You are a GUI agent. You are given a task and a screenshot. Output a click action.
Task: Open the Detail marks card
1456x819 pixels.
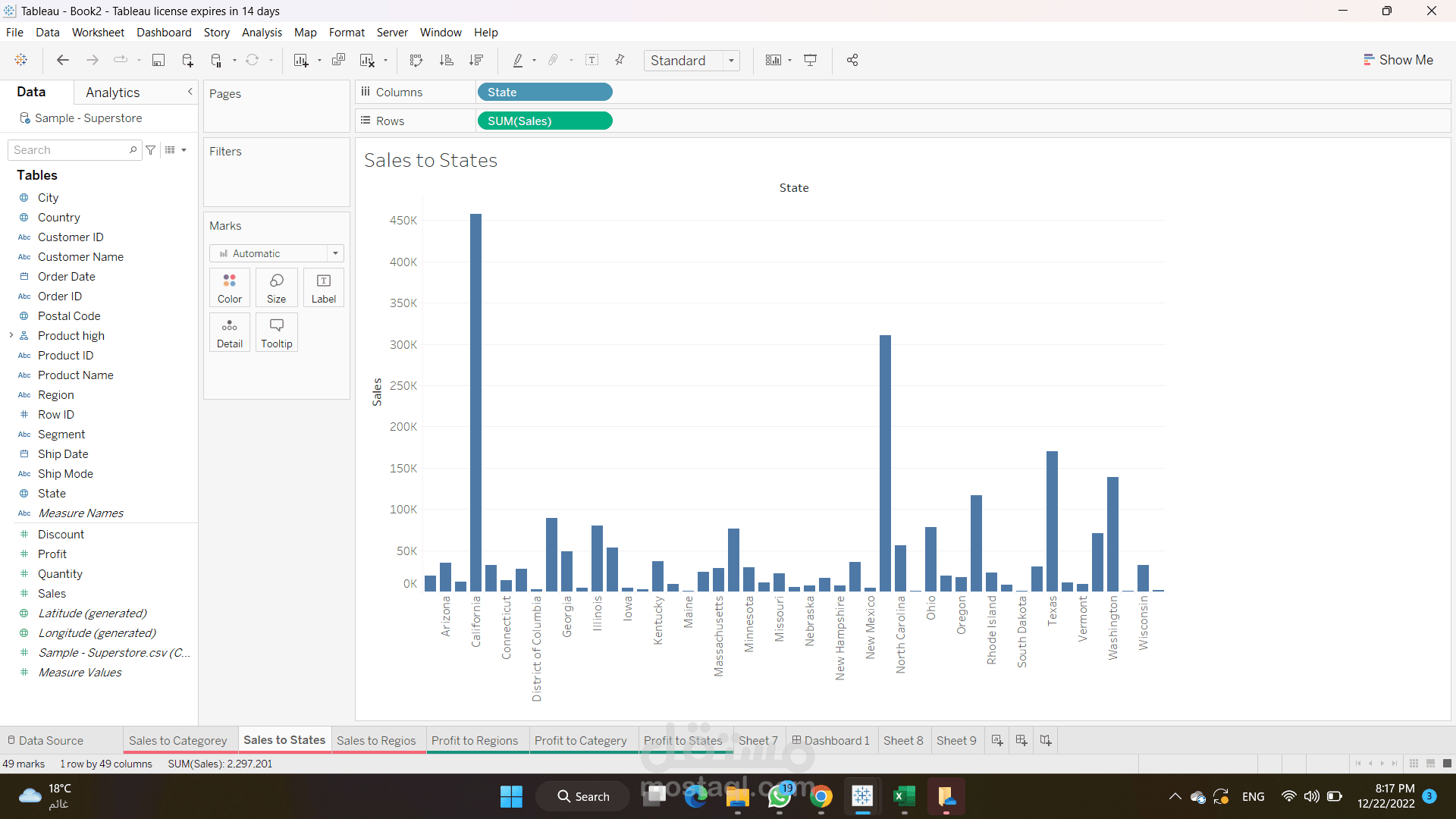tap(230, 333)
